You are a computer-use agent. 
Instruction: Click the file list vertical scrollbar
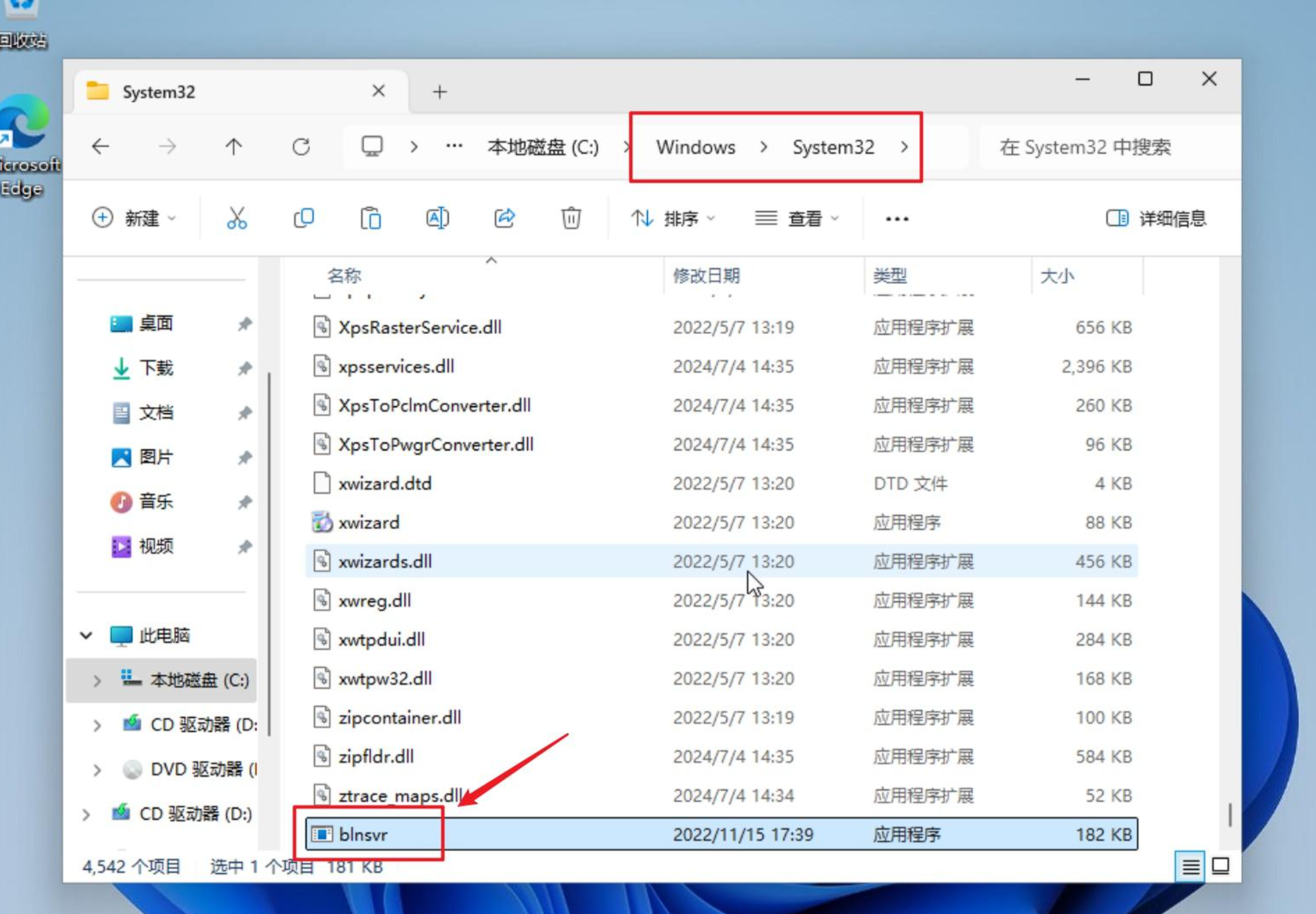tap(1230, 814)
